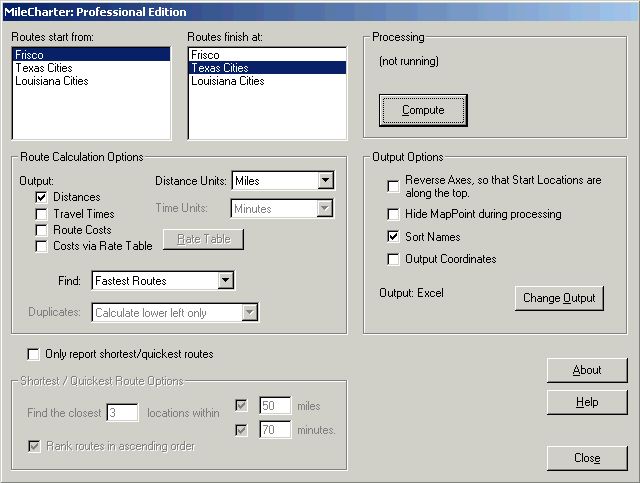640x483 pixels.
Task: Close the MileCharter dialog
Action: [587, 458]
